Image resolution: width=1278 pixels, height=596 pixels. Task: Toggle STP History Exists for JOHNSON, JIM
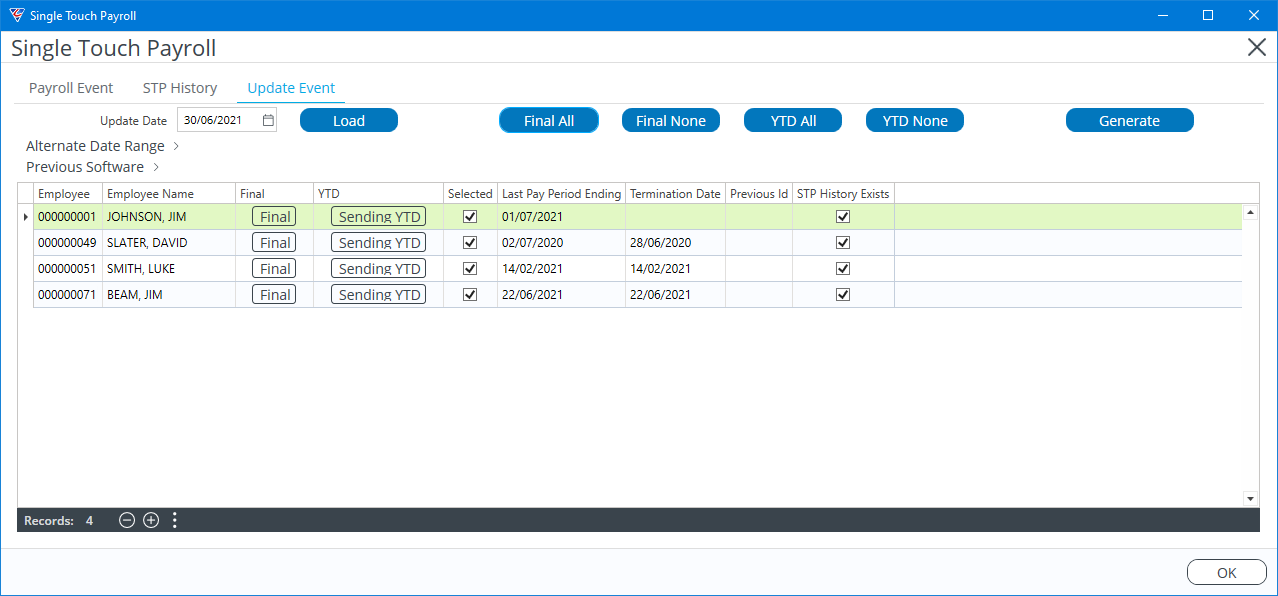coord(843,216)
